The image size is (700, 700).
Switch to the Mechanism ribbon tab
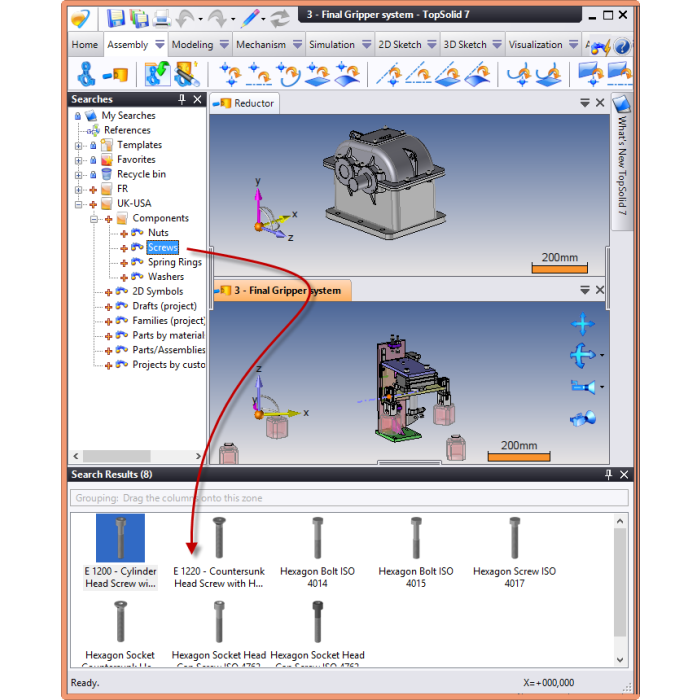pyautogui.click(x=261, y=45)
